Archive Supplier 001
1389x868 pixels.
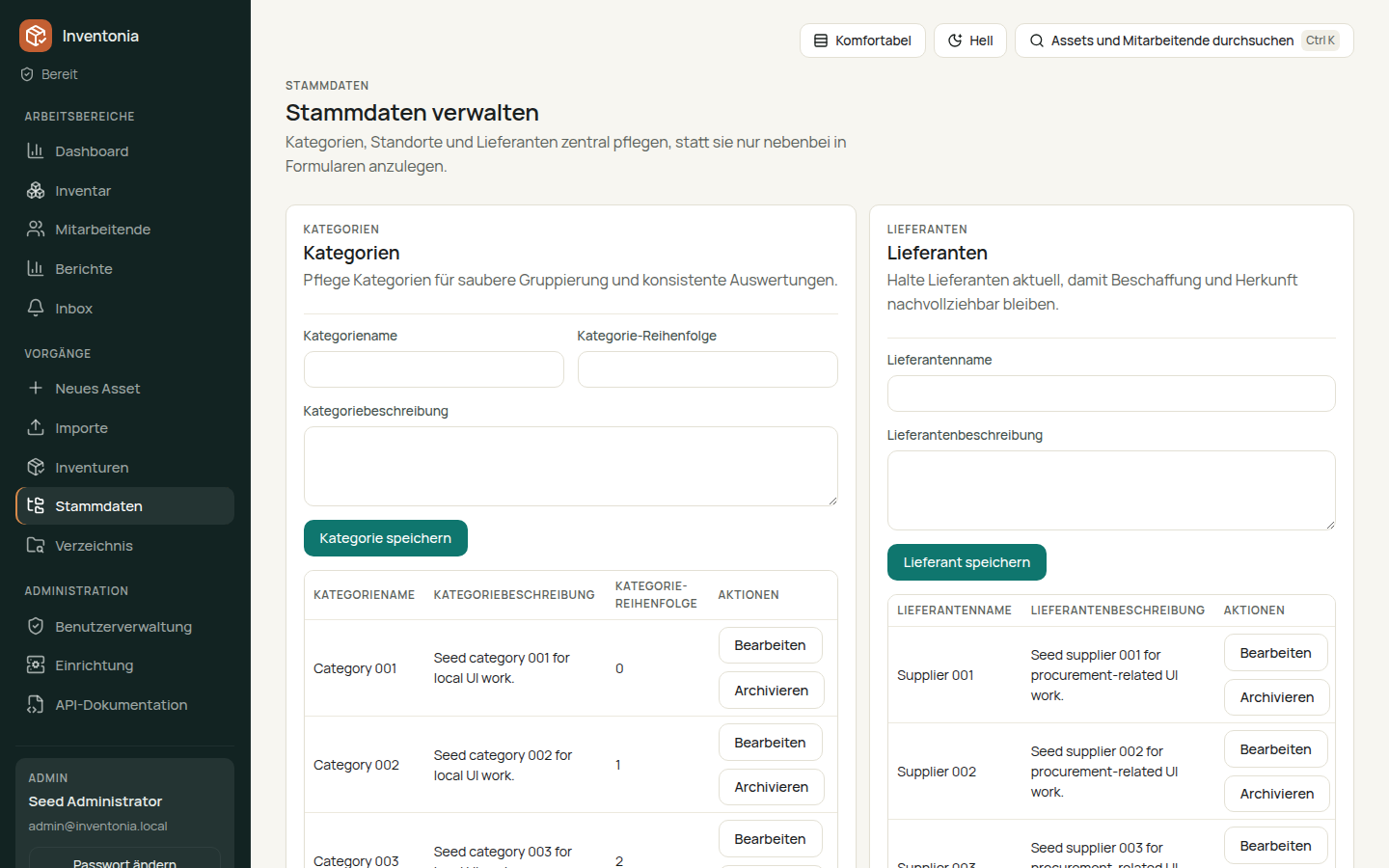tap(1277, 697)
